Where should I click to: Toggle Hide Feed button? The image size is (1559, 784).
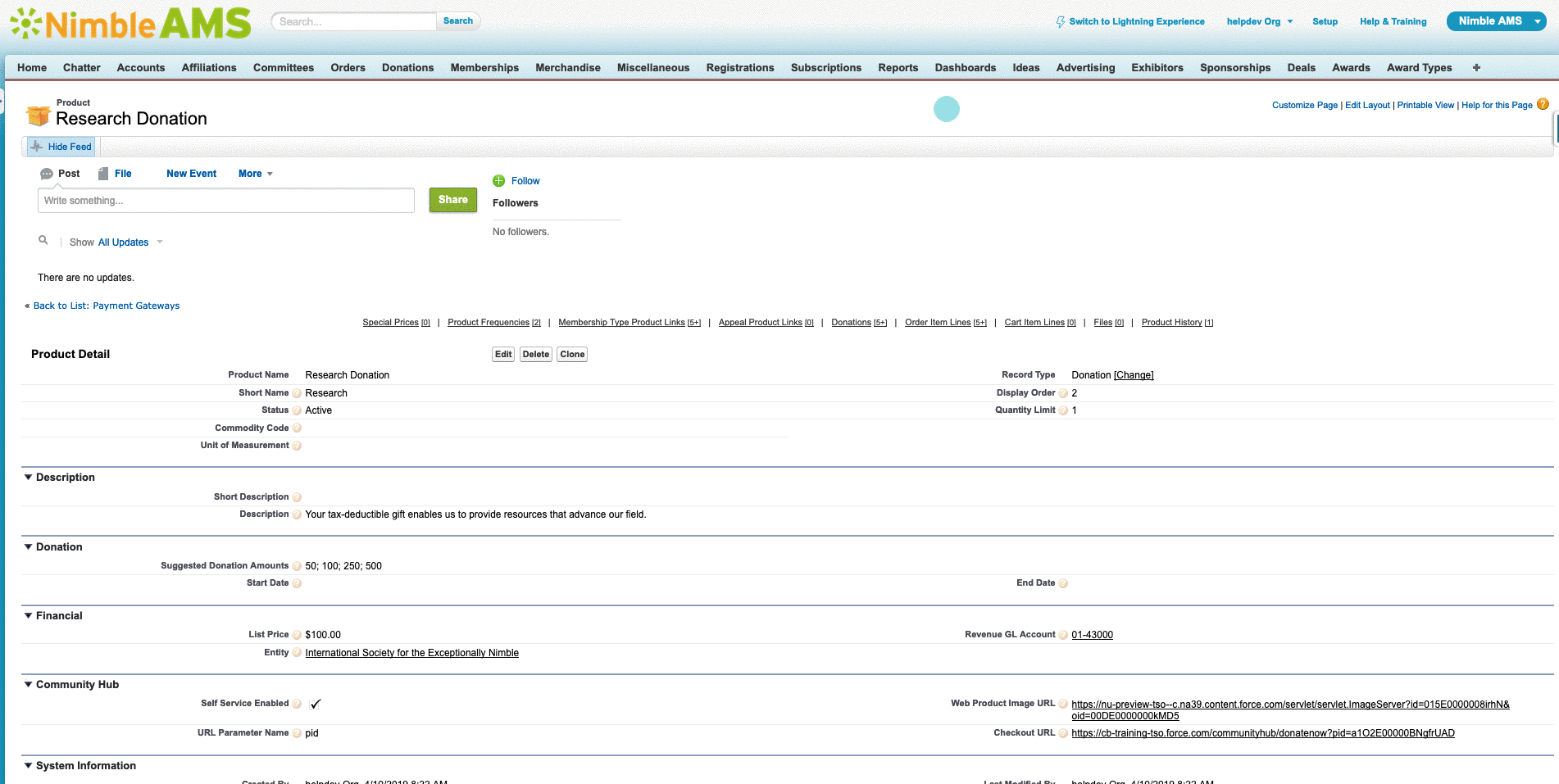pos(61,147)
